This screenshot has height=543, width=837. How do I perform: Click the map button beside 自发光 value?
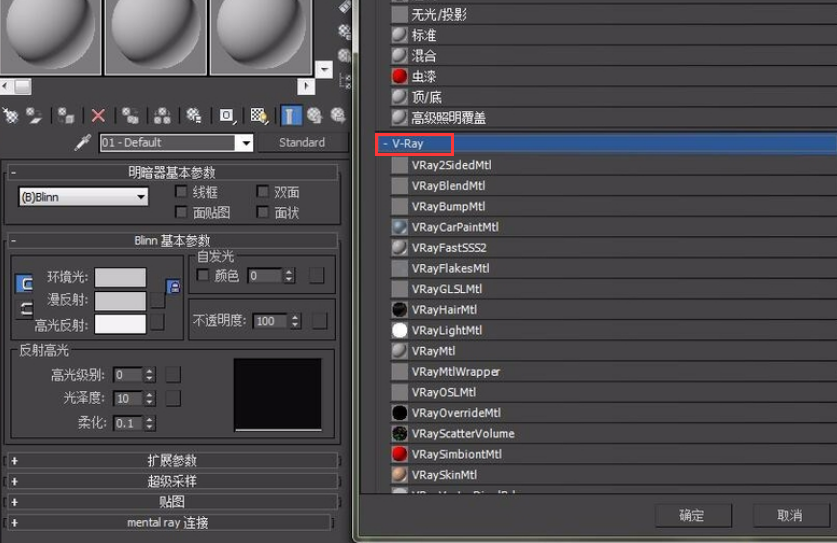pos(317,276)
